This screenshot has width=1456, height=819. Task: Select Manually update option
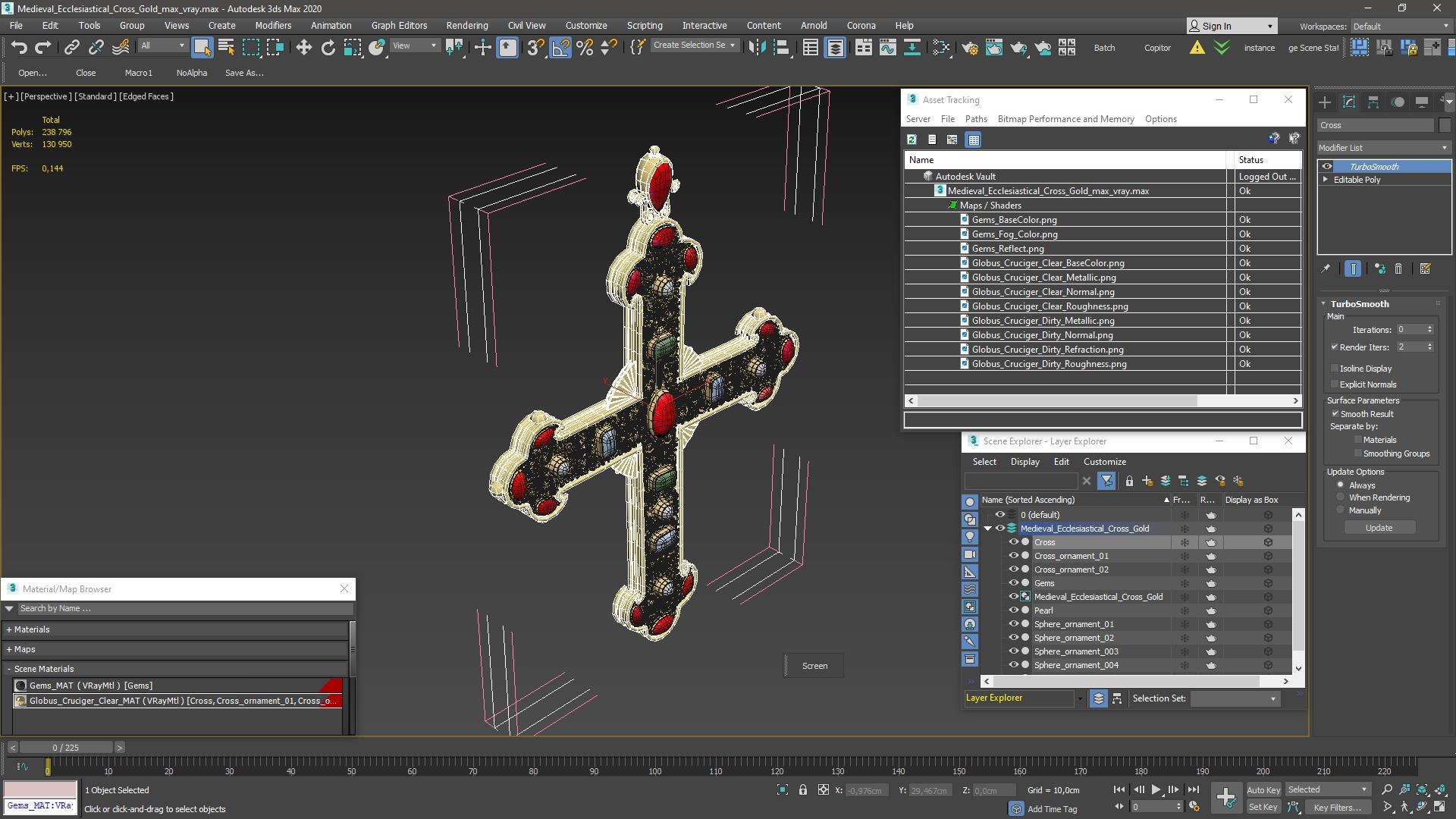pos(1341,510)
